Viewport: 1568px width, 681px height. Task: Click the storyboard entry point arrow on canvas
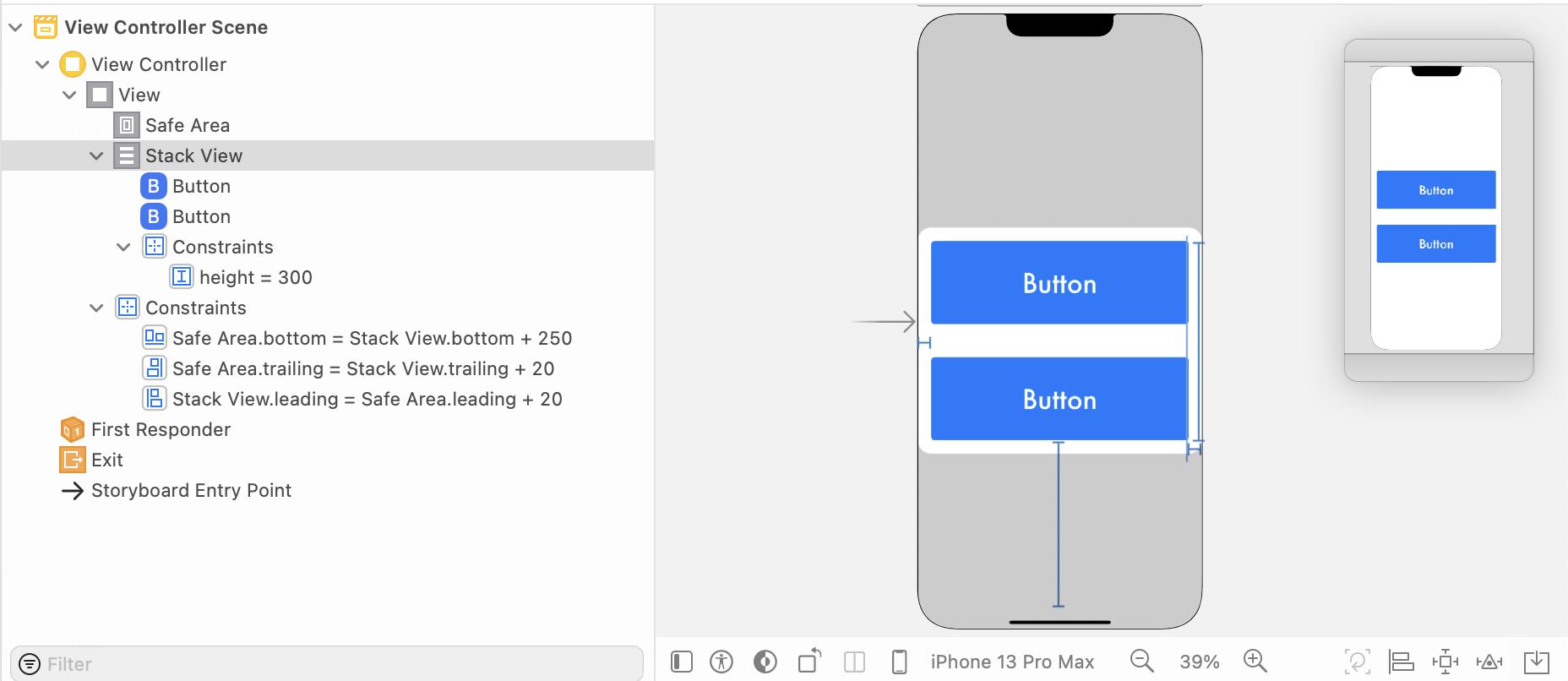pyautogui.click(x=884, y=321)
